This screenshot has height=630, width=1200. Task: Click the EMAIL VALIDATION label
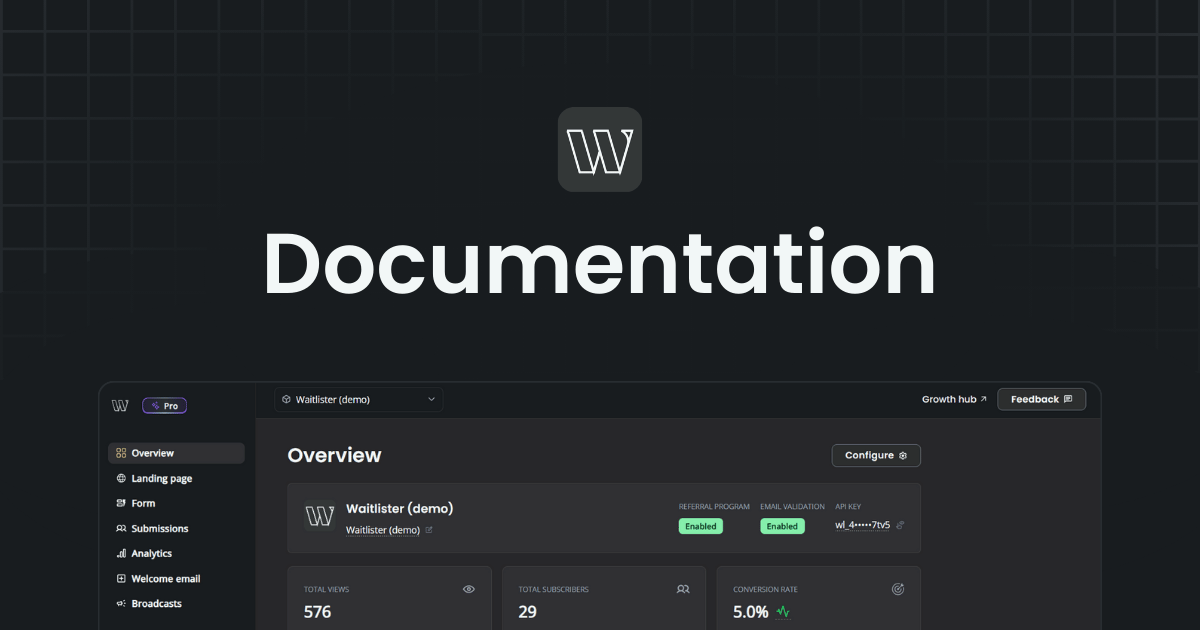792,507
